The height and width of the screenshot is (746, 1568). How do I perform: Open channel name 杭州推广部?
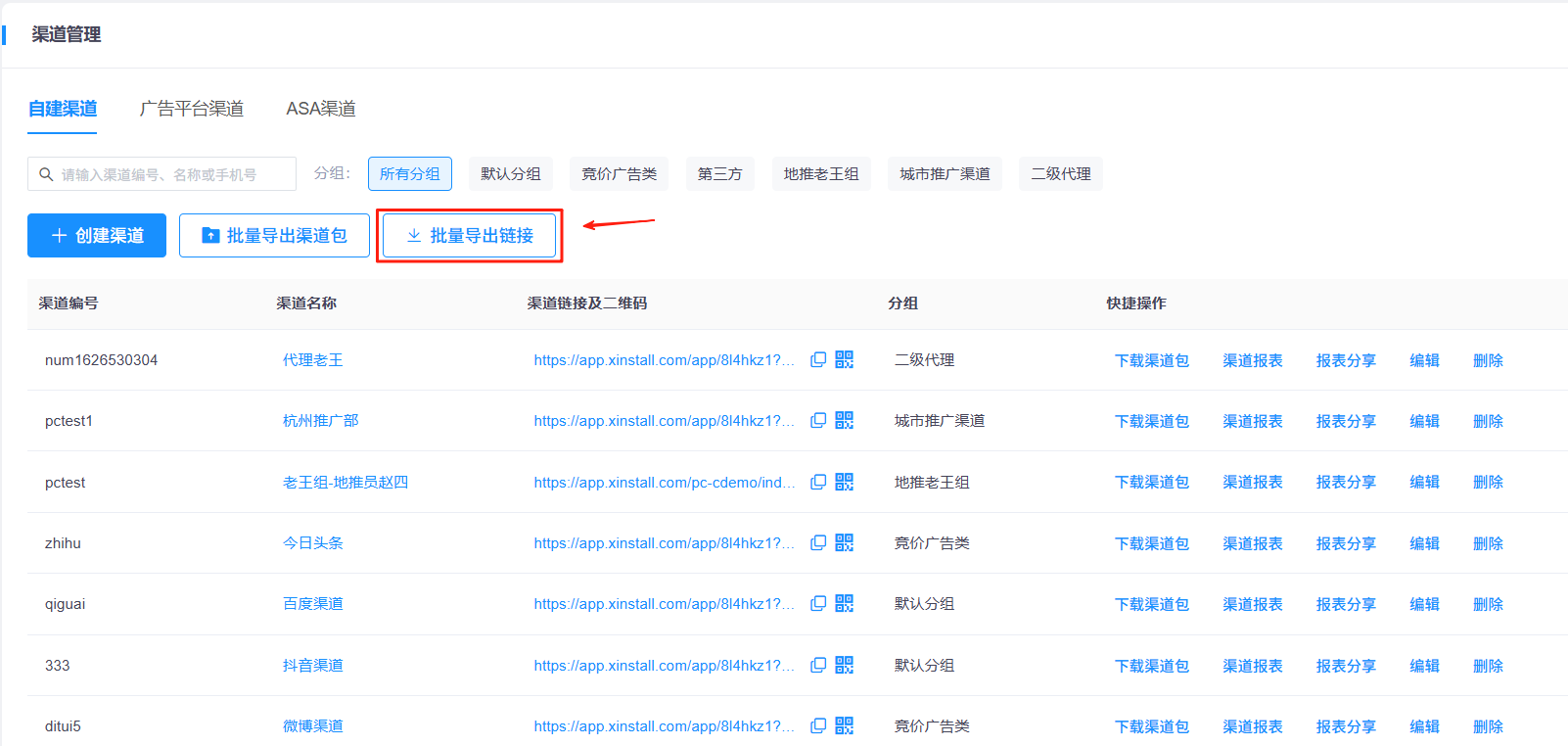[321, 420]
